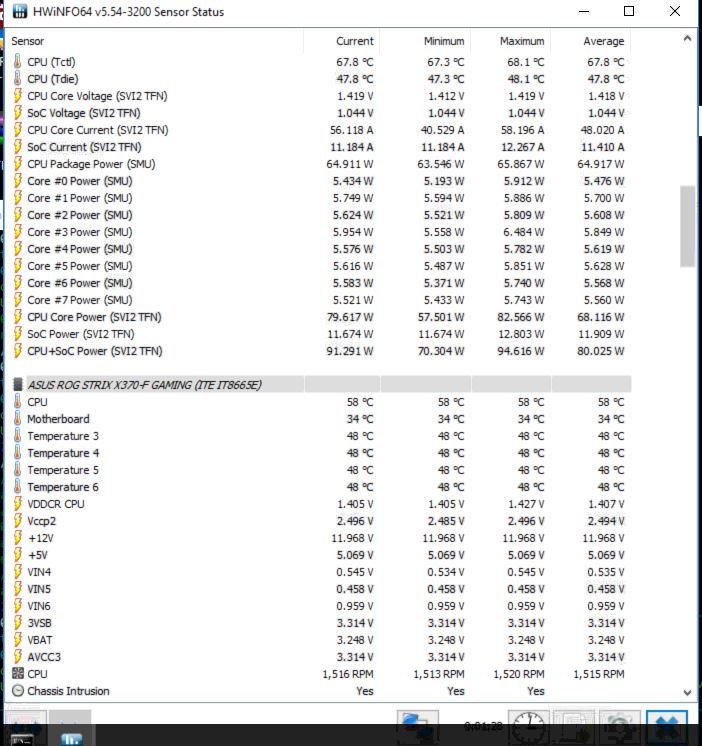Image resolution: width=702 pixels, height=746 pixels.
Task: Click maximum value 1.427 V of VDDCR CPU
Action: tap(526, 504)
